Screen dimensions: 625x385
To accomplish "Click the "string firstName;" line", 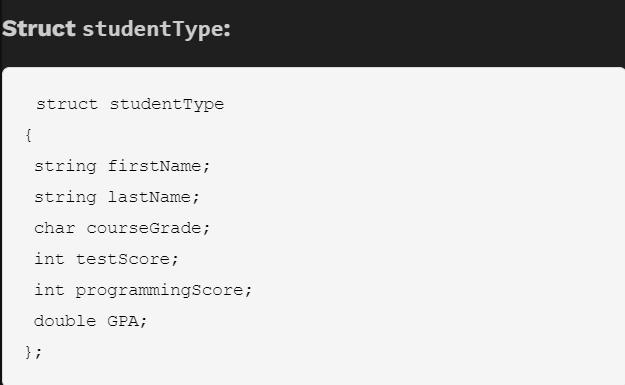I will [122, 166].
